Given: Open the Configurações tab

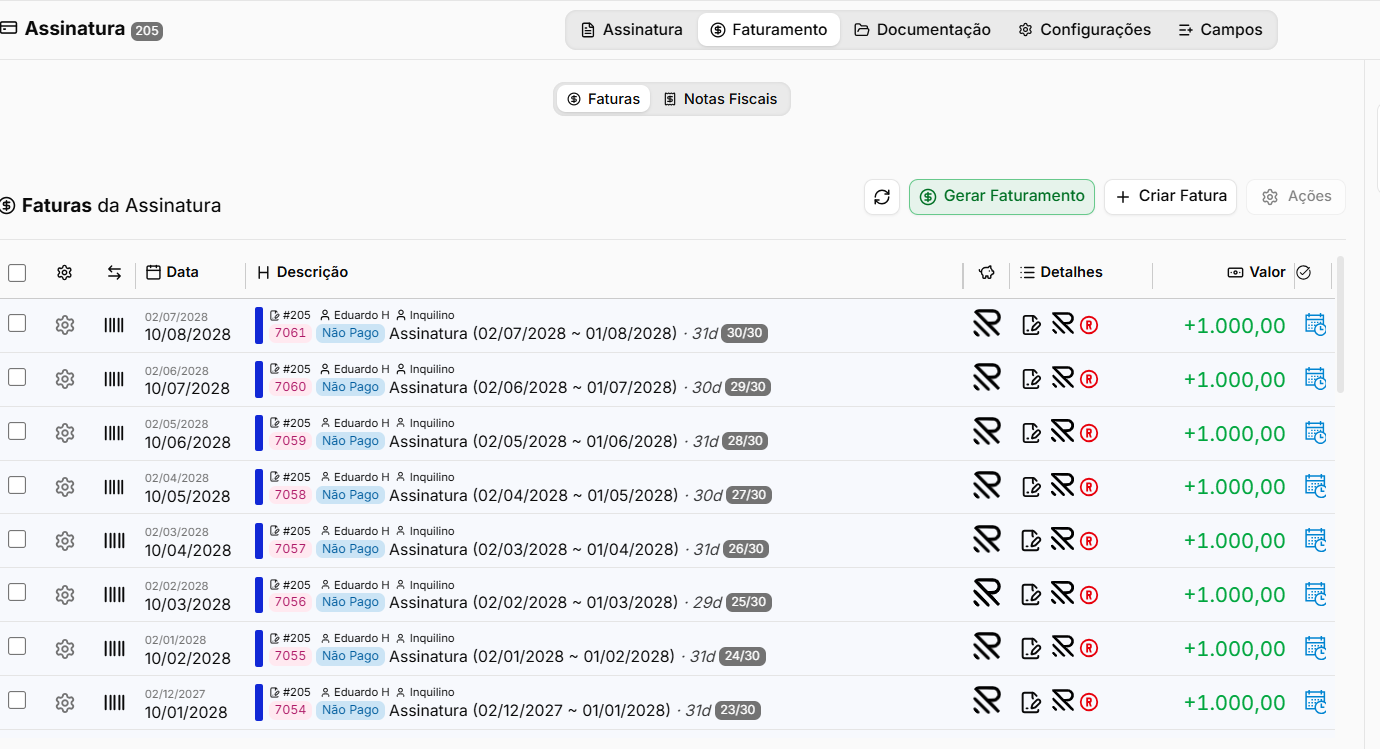Looking at the screenshot, I should [x=1085, y=30].
